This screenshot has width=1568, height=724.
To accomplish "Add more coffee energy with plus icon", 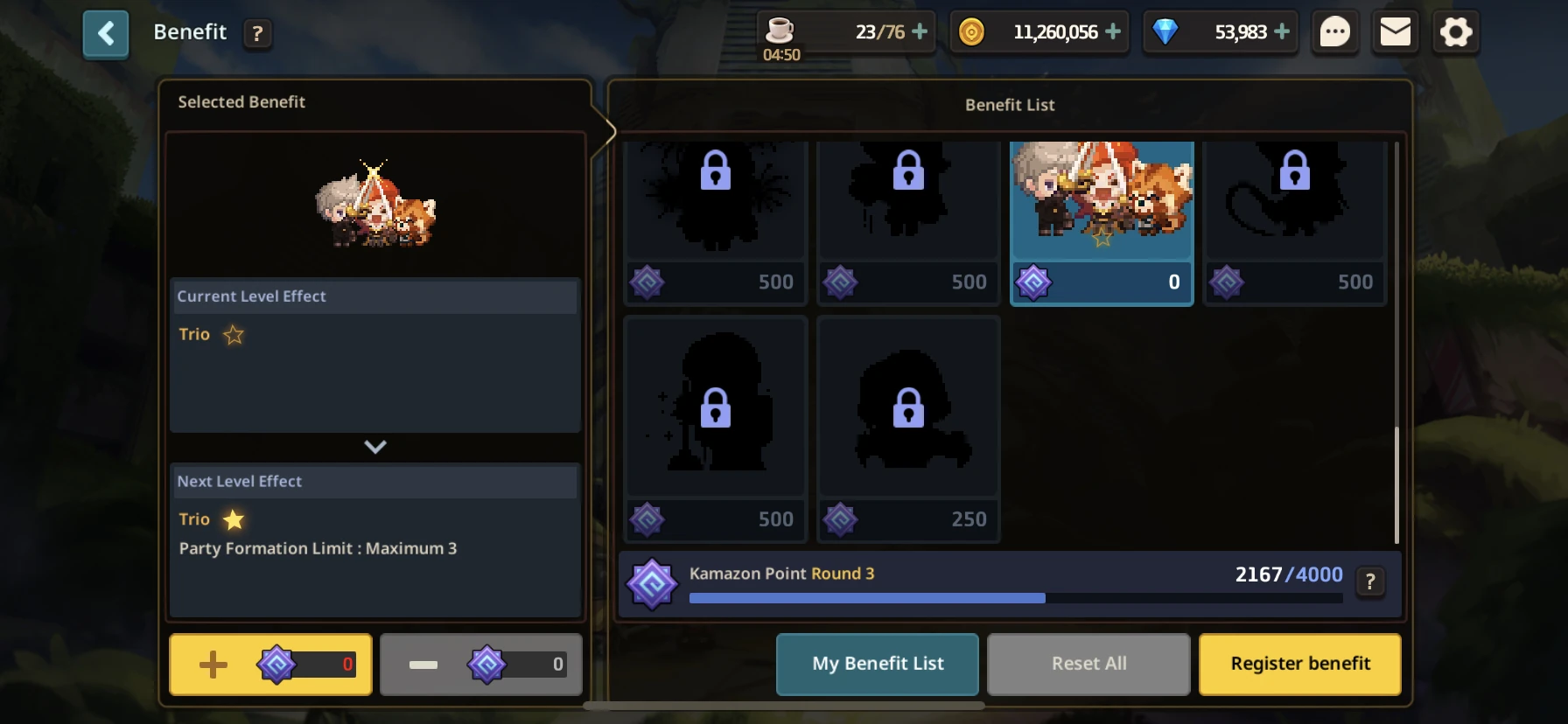I will tap(920, 31).
